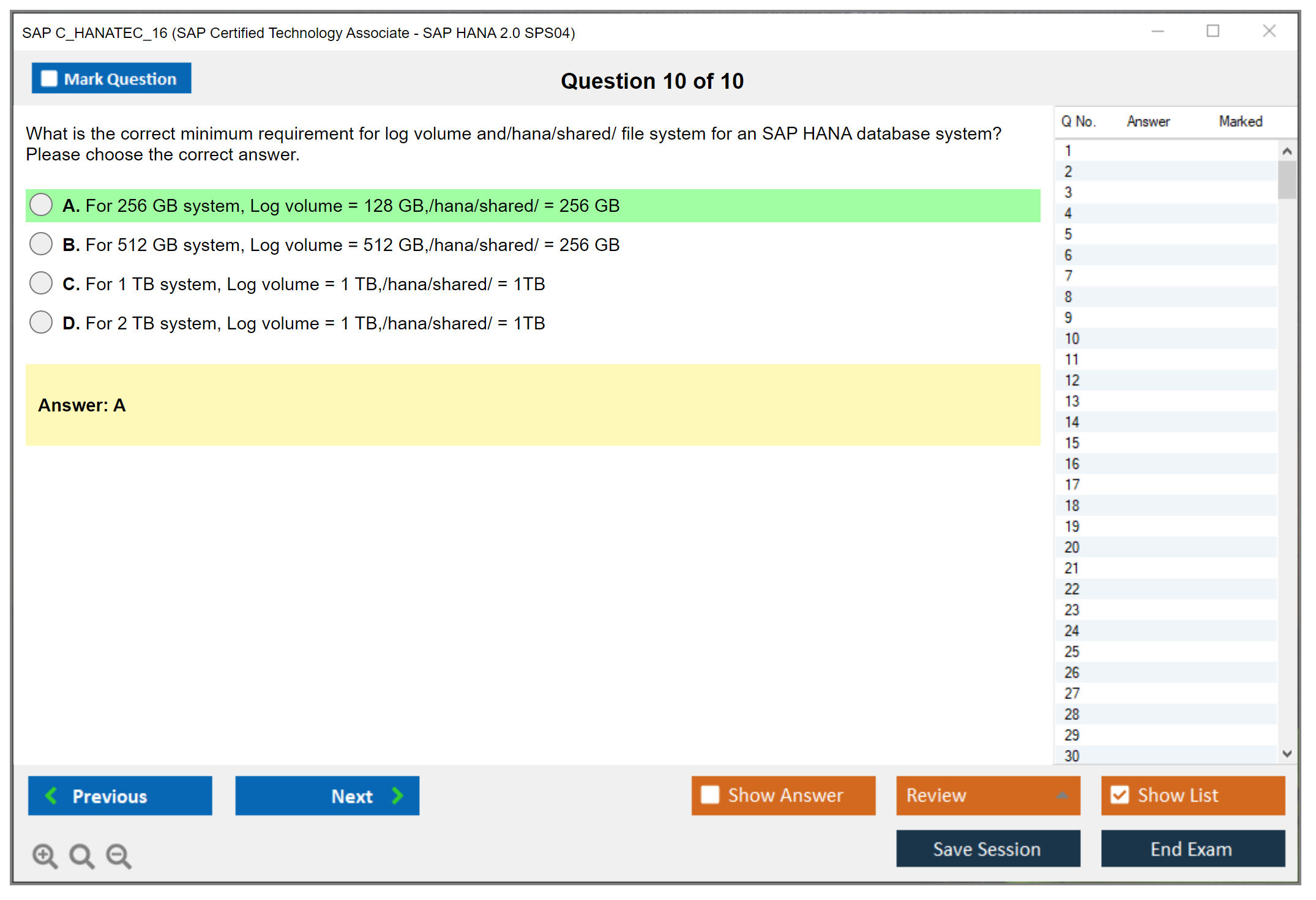
Task: Enable the Show Answer checkbox
Action: pos(710,795)
